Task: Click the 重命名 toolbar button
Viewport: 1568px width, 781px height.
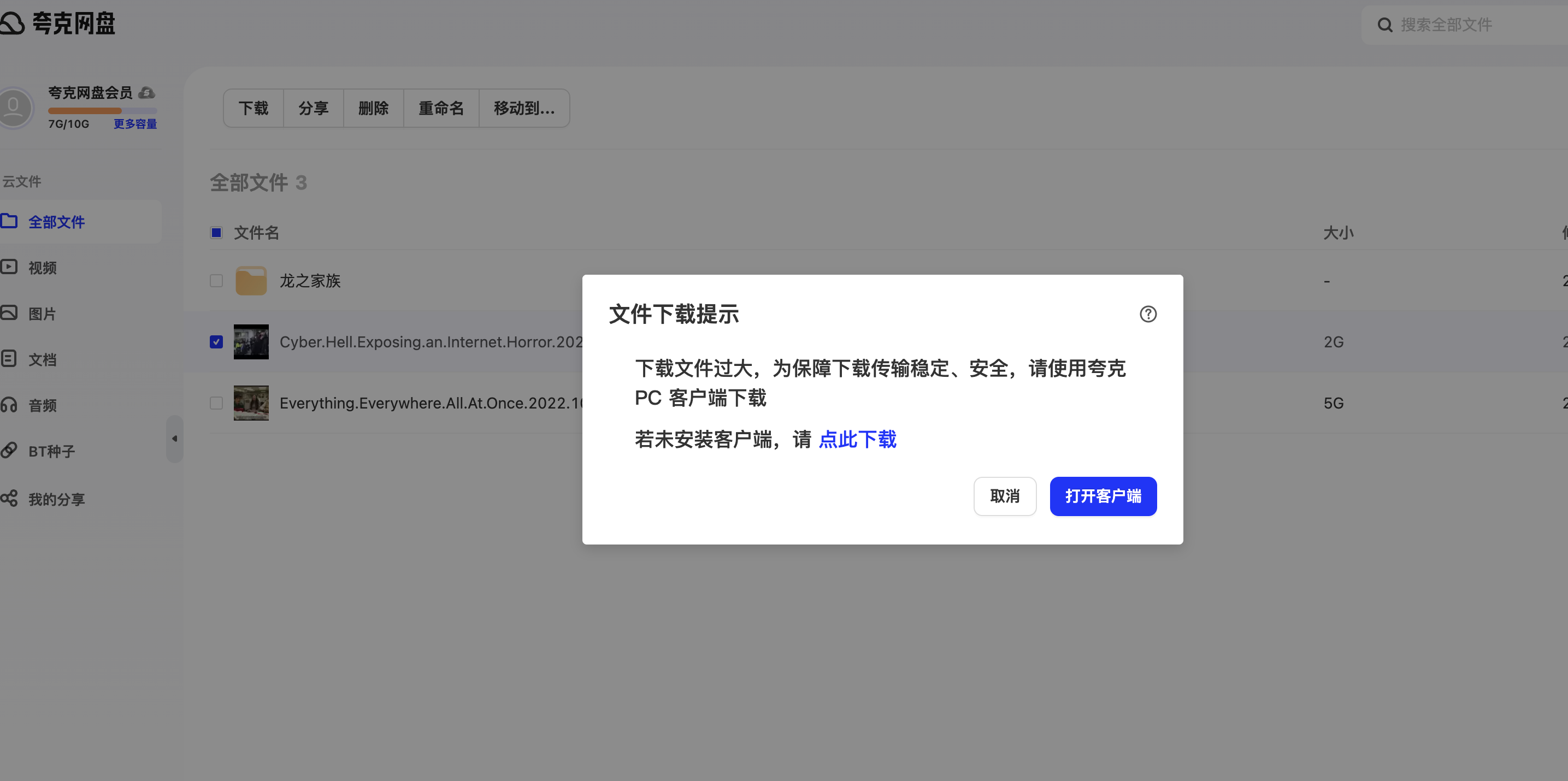Action: [441, 108]
